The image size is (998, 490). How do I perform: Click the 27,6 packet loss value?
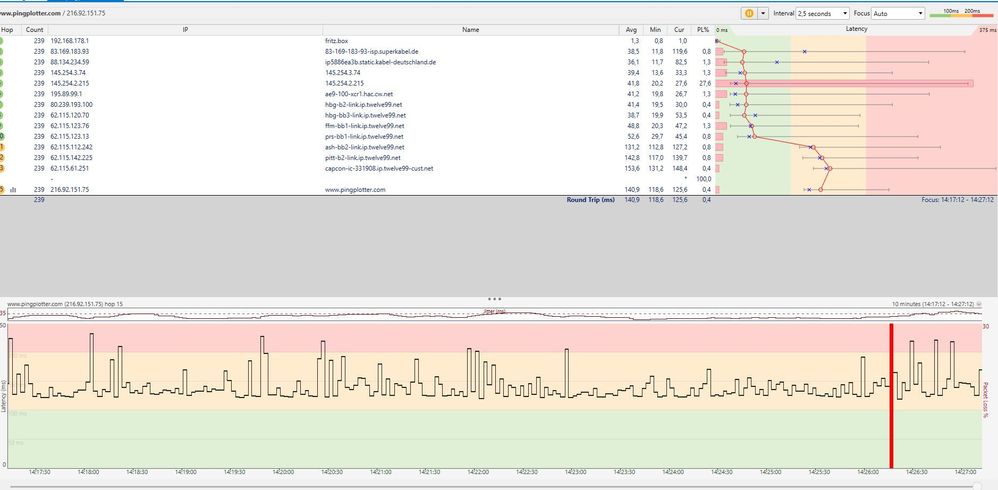(x=705, y=83)
